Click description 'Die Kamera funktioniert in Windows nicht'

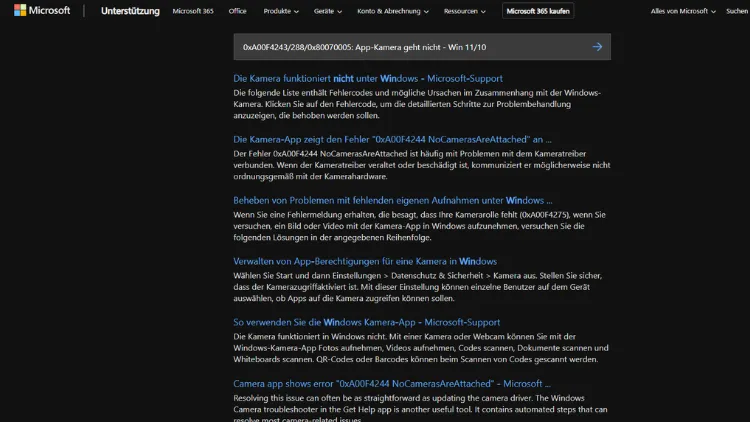(421, 348)
